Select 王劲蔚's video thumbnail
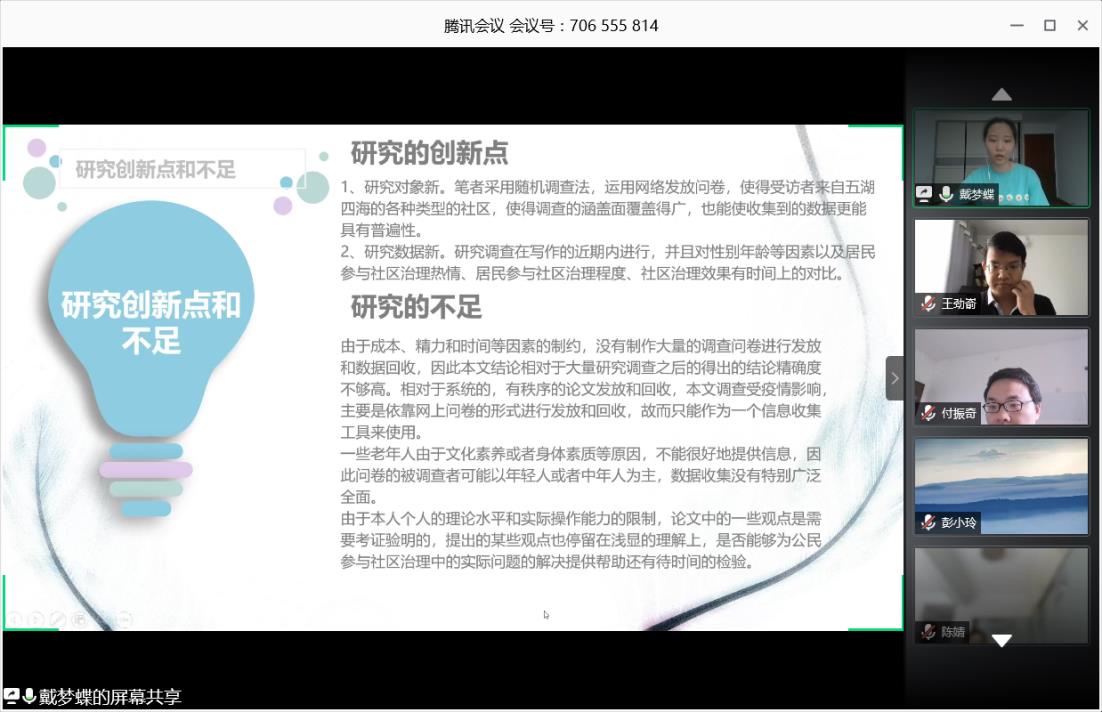The image size is (1102, 712). pos(1001,266)
